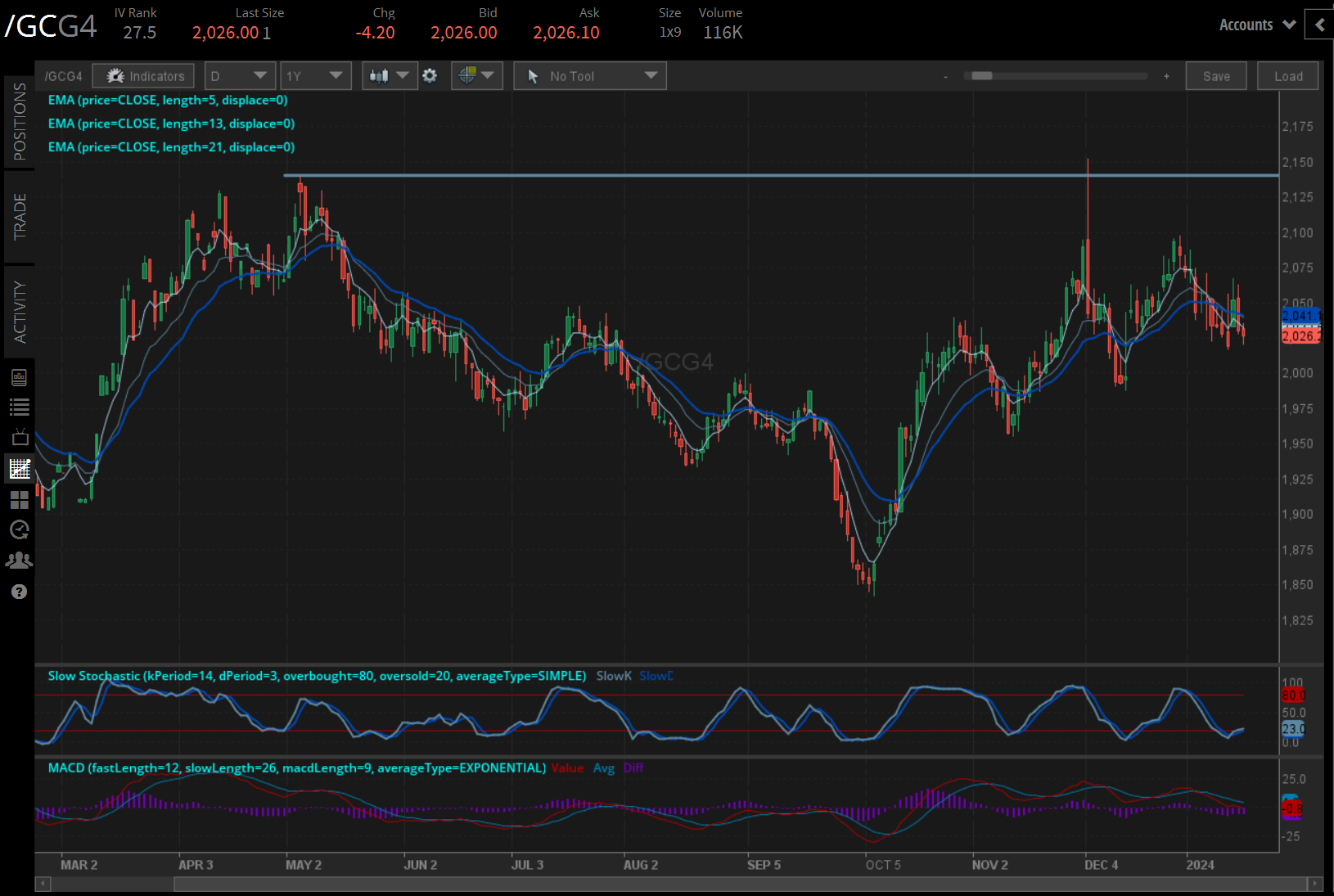Switch to the TRADE side tab

pyautogui.click(x=20, y=217)
